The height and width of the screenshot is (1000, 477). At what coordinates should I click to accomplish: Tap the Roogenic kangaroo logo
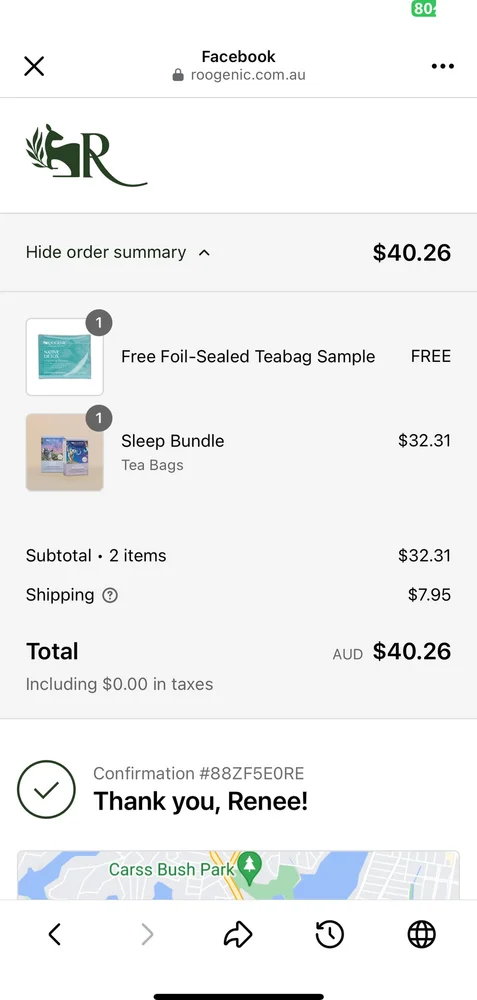point(86,155)
